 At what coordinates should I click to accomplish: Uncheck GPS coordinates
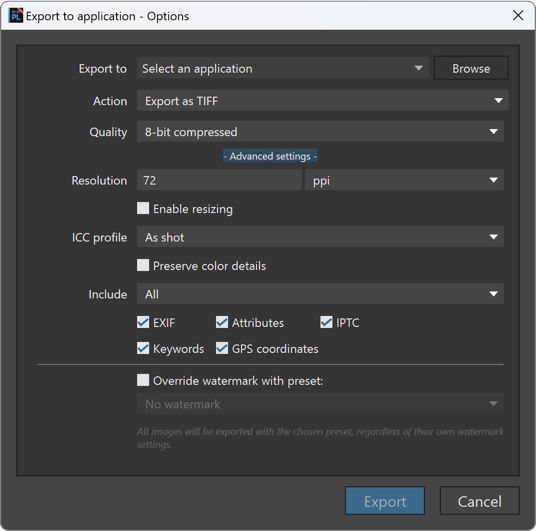[222, 348]
